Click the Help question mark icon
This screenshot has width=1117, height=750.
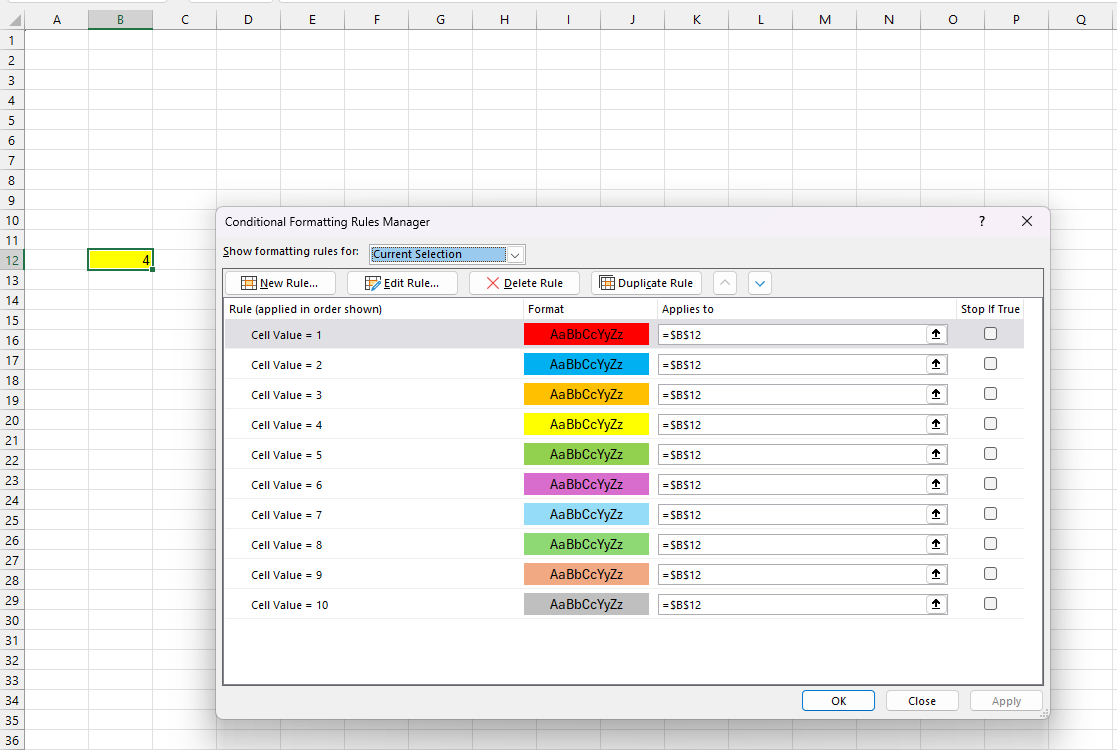coord(982,221)
